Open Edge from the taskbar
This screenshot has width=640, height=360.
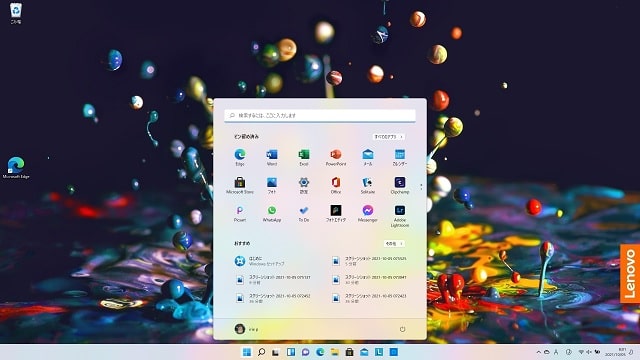320,352
